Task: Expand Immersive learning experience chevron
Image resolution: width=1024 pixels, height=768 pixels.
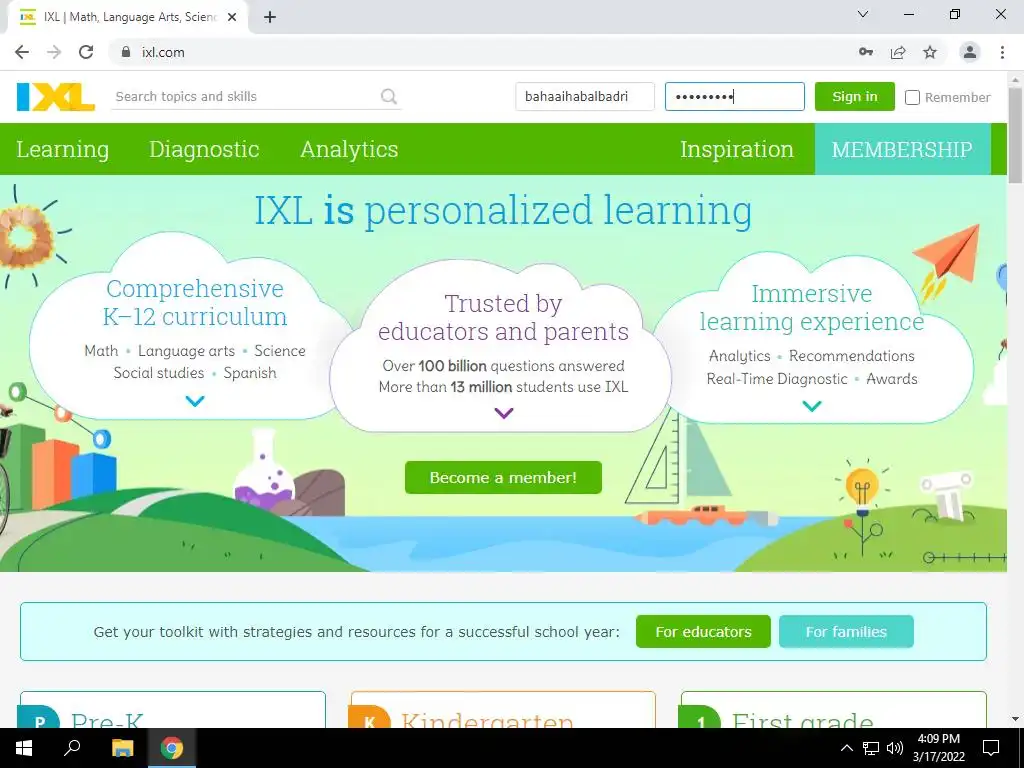Action: tap(812, 406)
